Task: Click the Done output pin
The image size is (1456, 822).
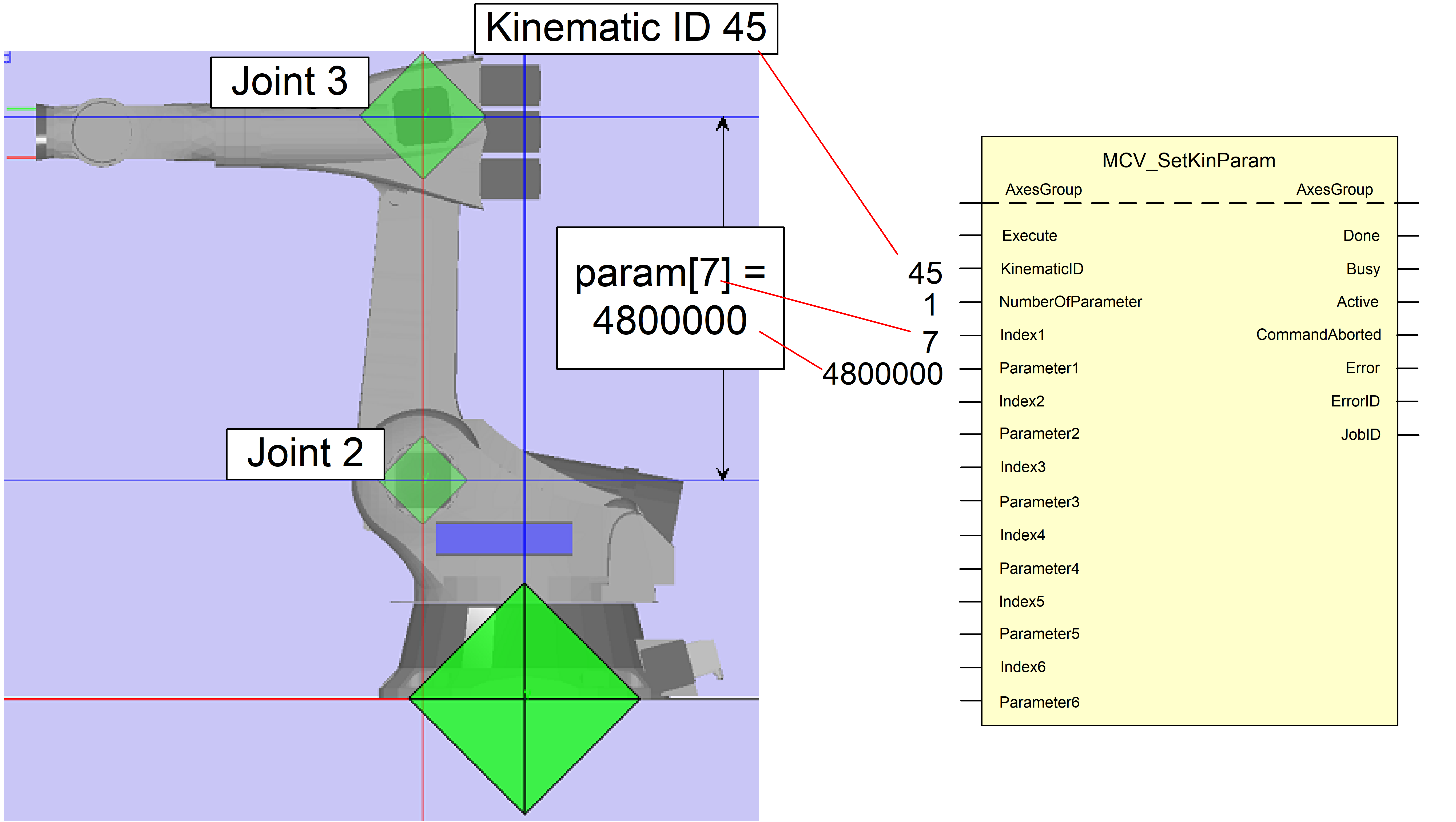Action: [x=1360, y=236]
